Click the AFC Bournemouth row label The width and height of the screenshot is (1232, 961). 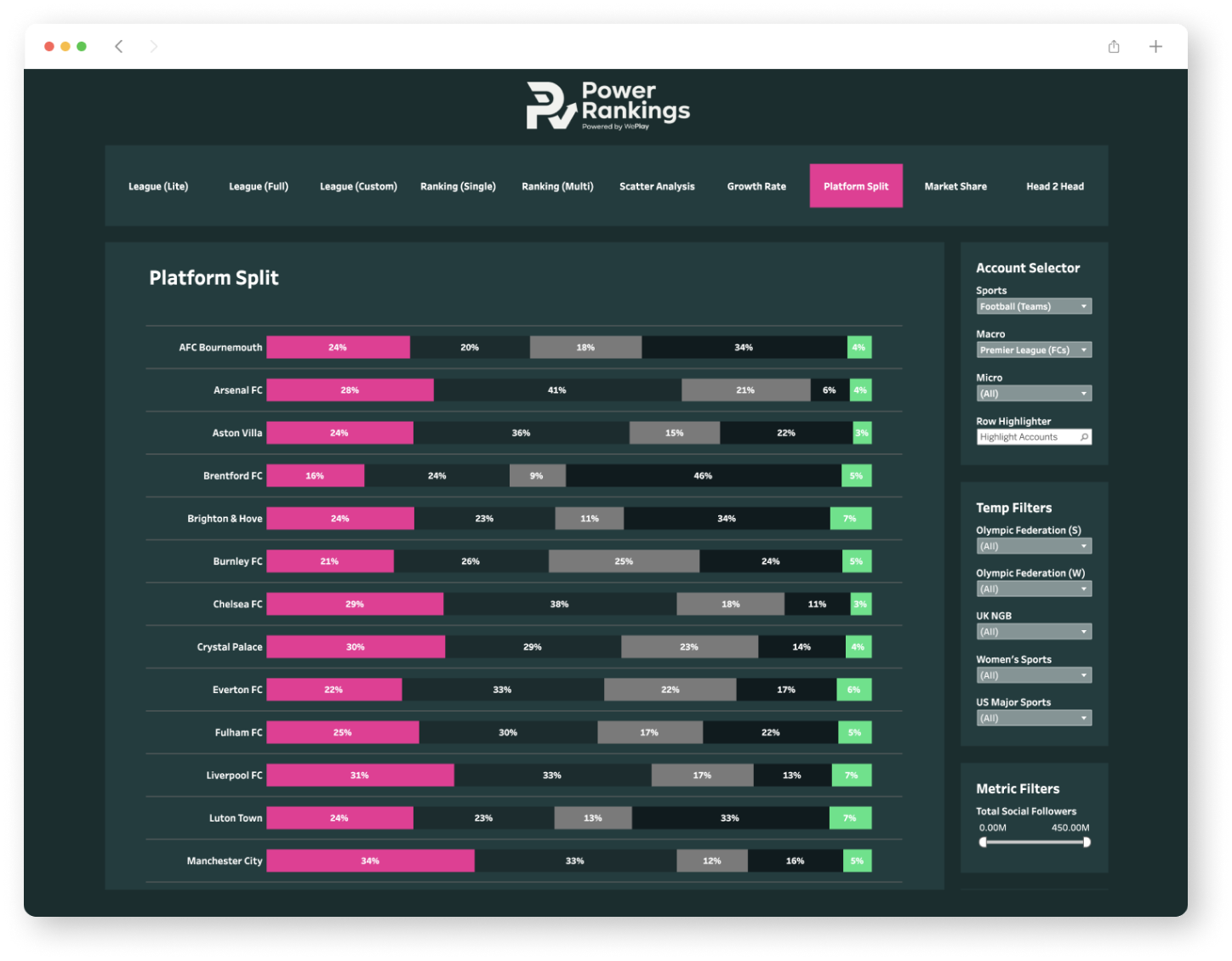tap(220, 348)
